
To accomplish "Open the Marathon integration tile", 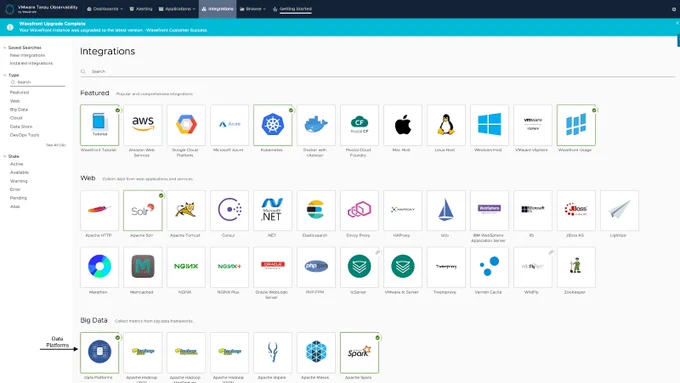I will (x=99, y=267).
